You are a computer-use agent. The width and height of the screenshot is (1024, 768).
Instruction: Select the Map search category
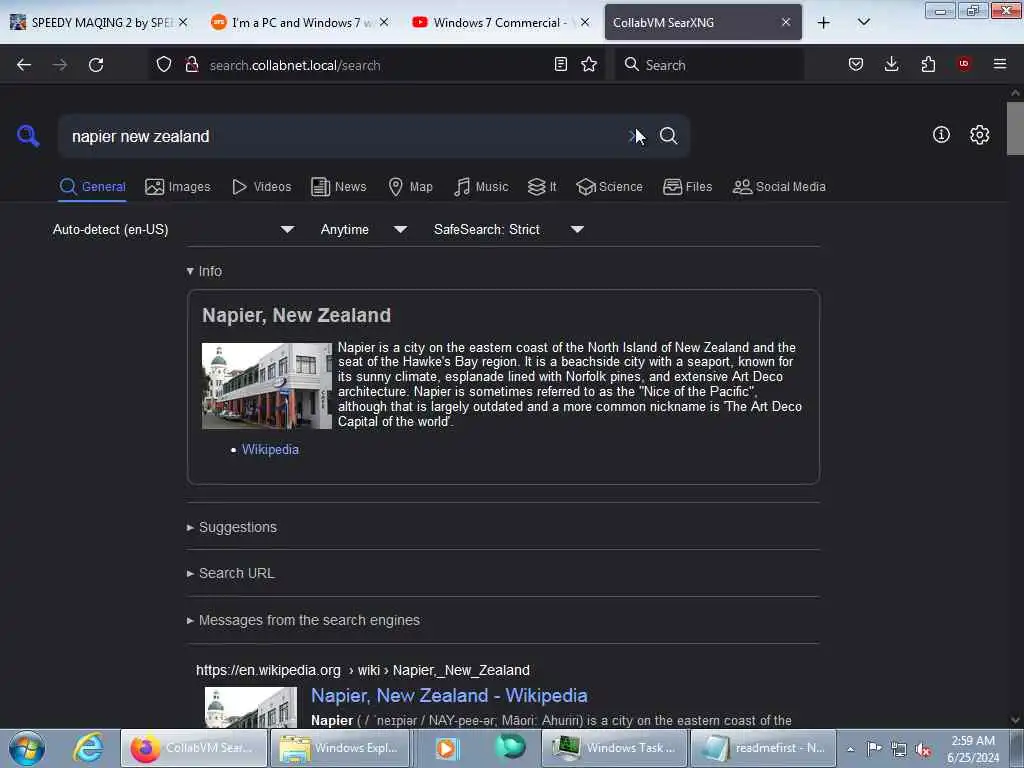[410, 187]
